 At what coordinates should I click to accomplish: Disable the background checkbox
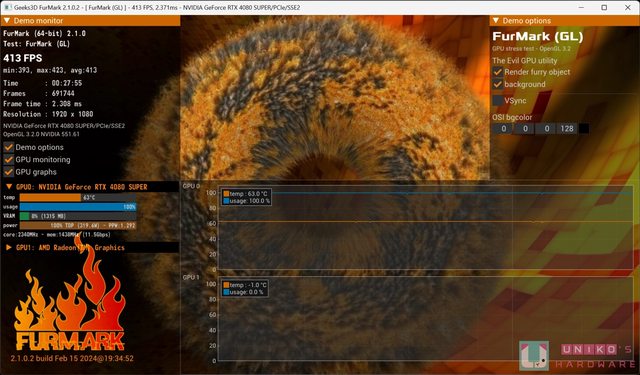point(498,84)
